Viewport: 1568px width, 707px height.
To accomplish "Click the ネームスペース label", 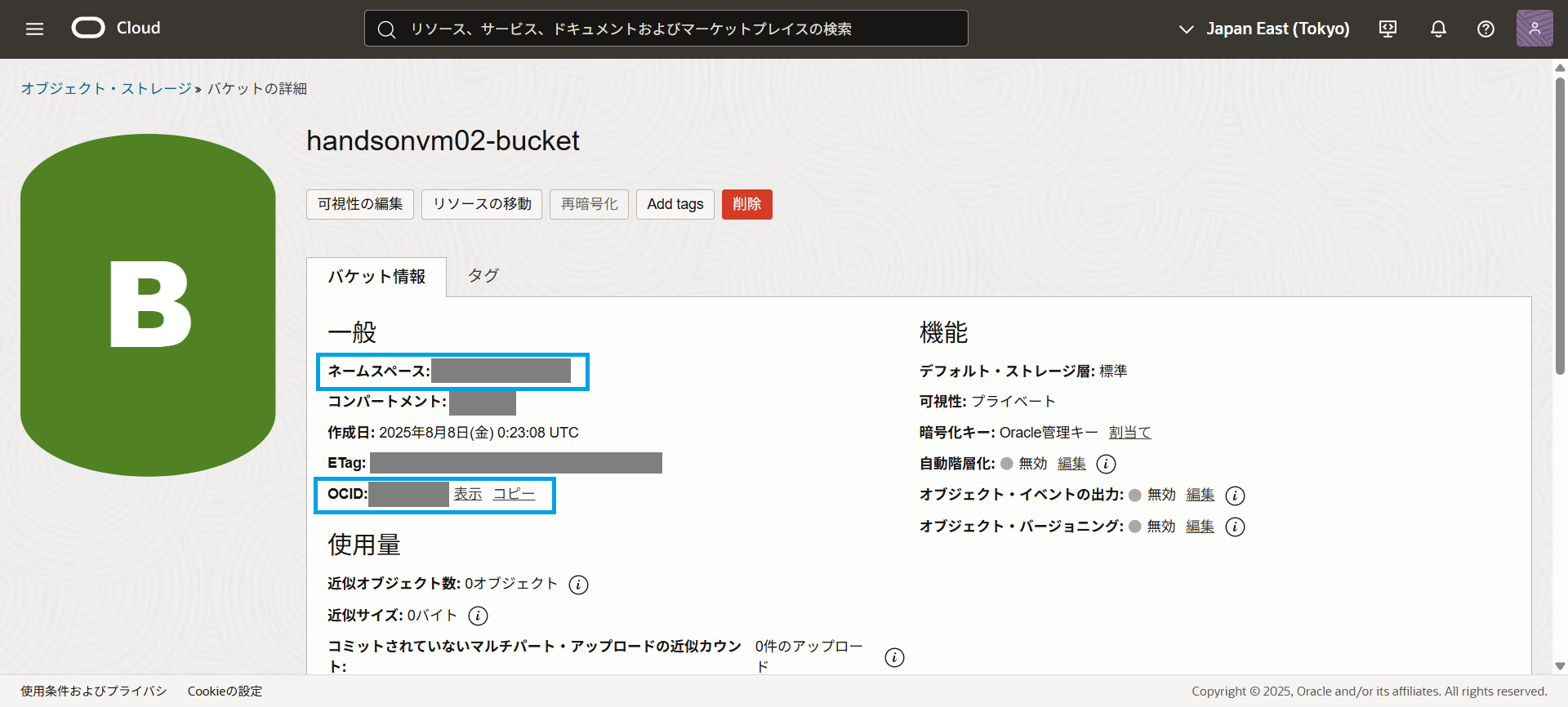I will click(x=378, y=371).
